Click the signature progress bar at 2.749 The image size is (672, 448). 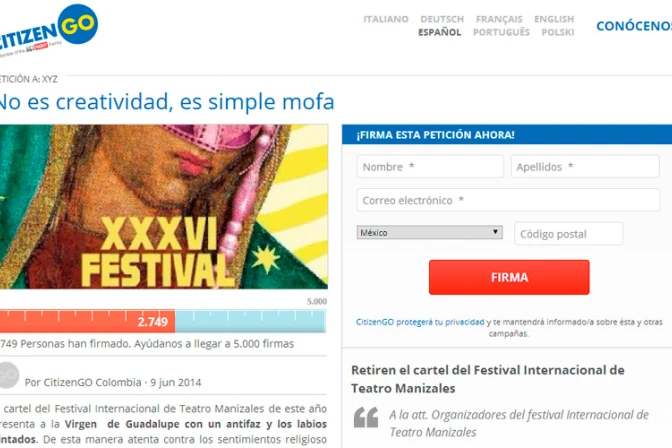pyautogui.click(x=163, y=321)
